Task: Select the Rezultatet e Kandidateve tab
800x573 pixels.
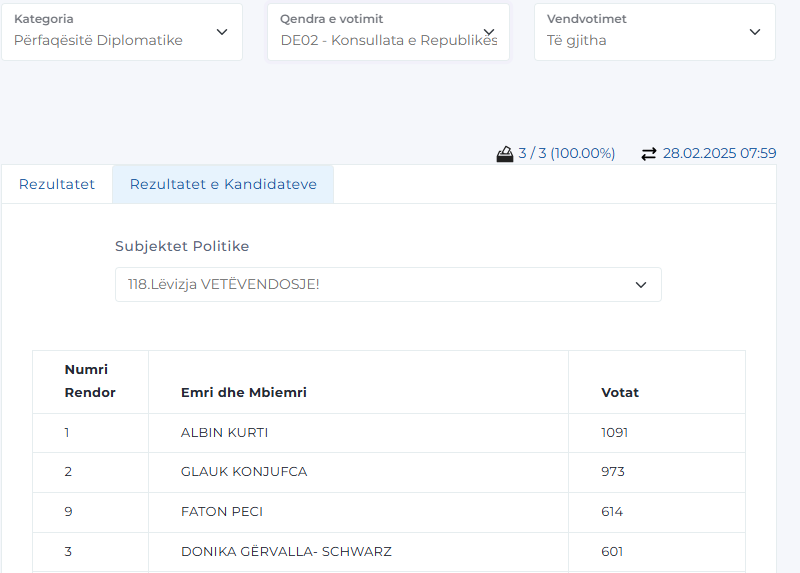Action: (x=223, y=185)
